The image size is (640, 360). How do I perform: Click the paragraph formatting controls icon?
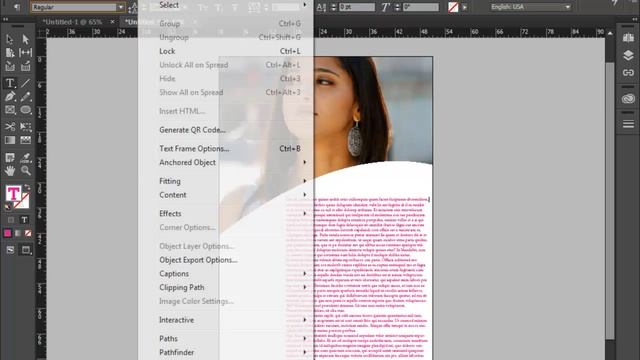coord(16,7)
